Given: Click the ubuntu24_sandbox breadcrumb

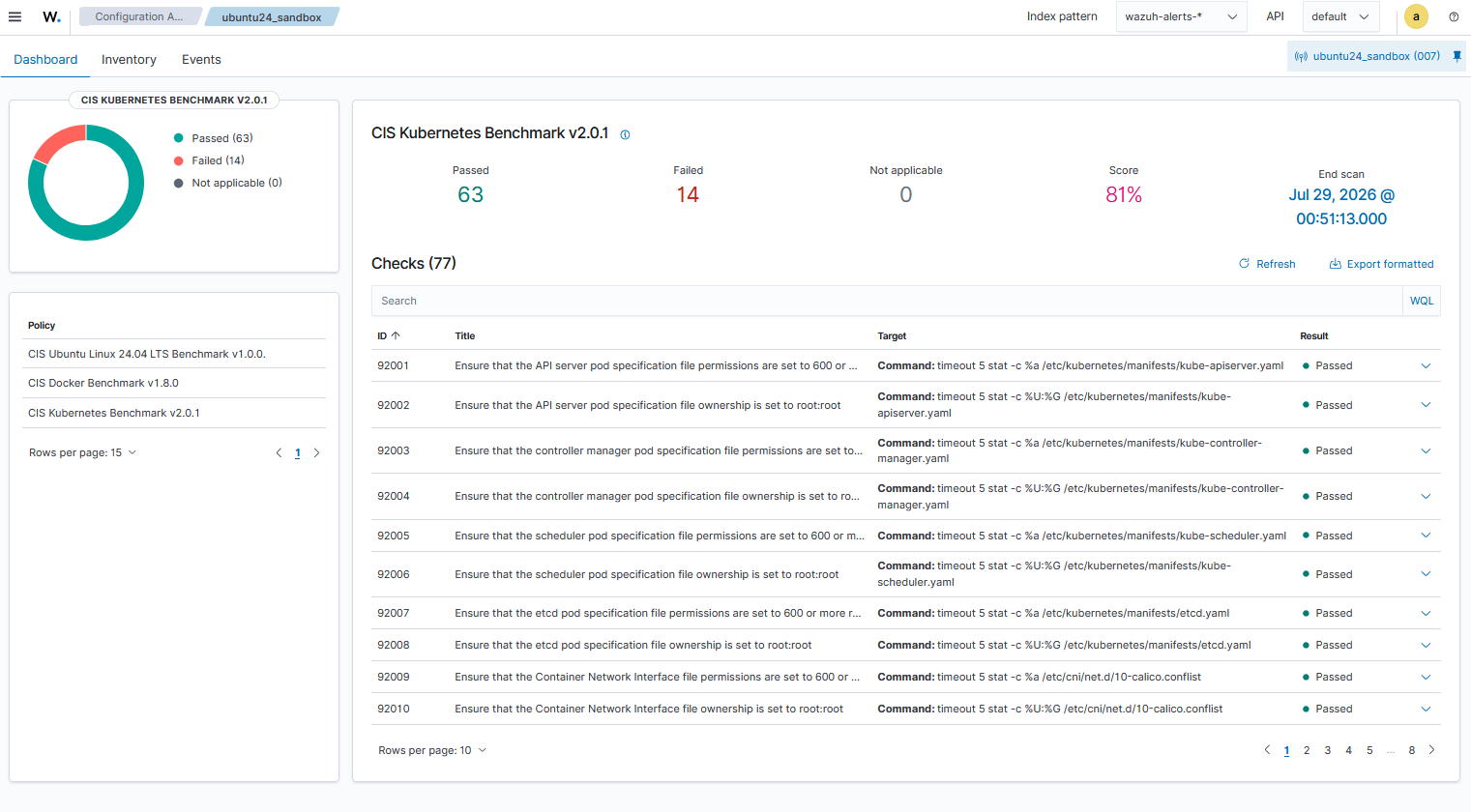Looking at the screenshot, I should click(x=272, y=16).
